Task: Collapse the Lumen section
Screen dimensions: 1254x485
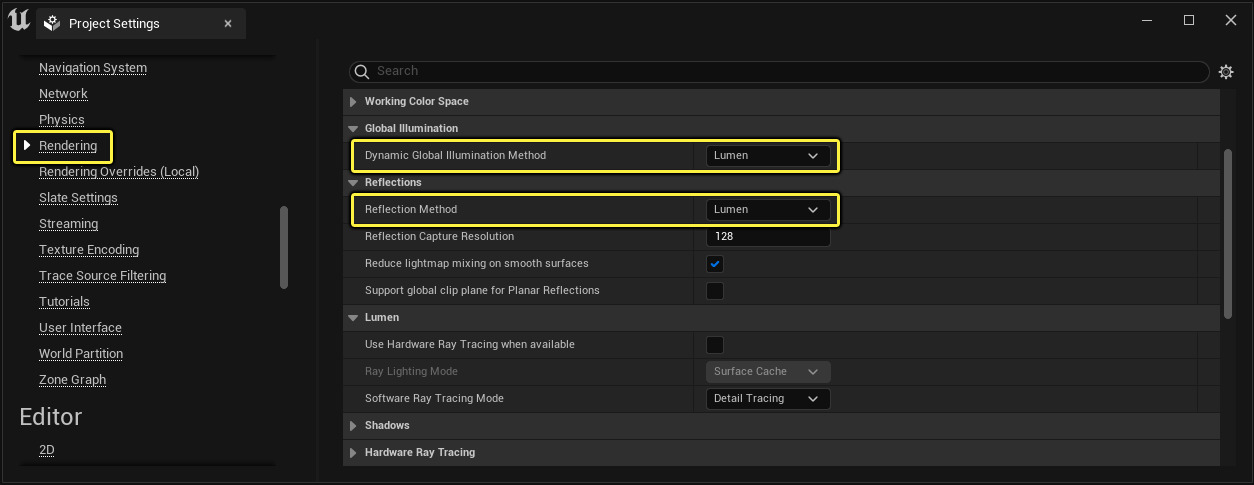Action: tap(353, 318)
